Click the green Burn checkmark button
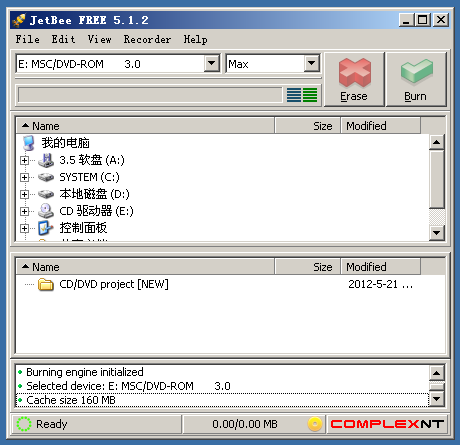460x445 pixels. (x=416, y=79)
